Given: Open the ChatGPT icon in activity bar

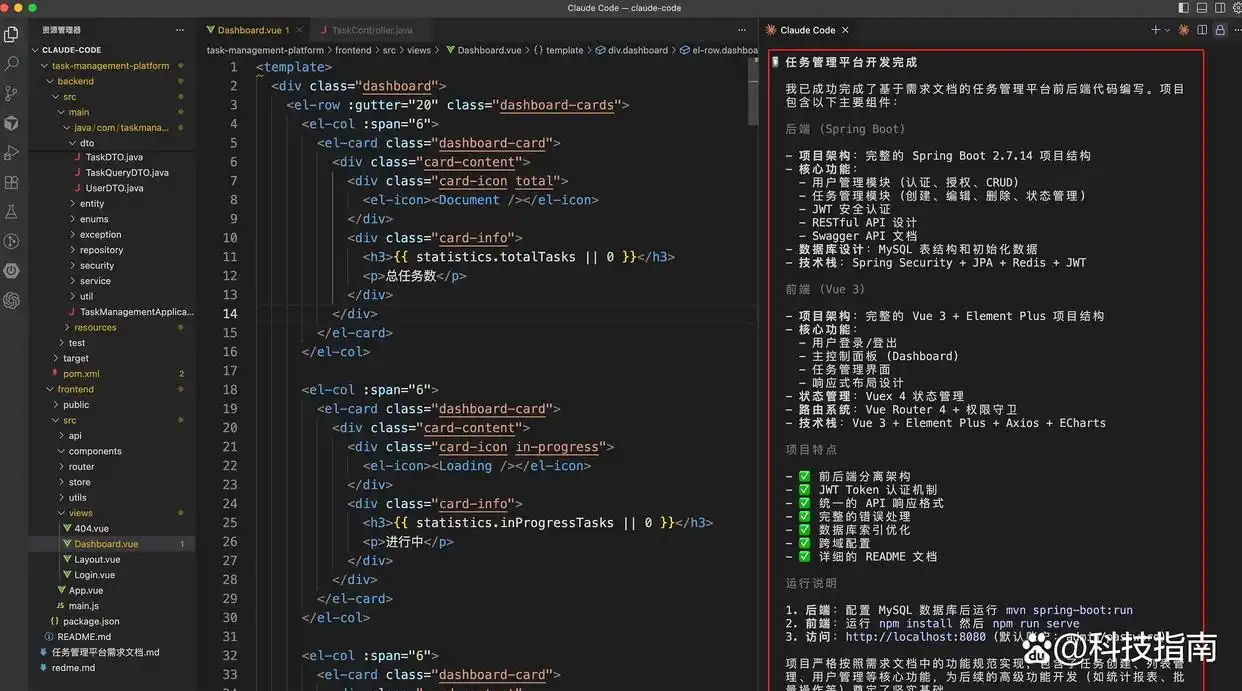Looking at the screenshot, I should click(12, 300).
